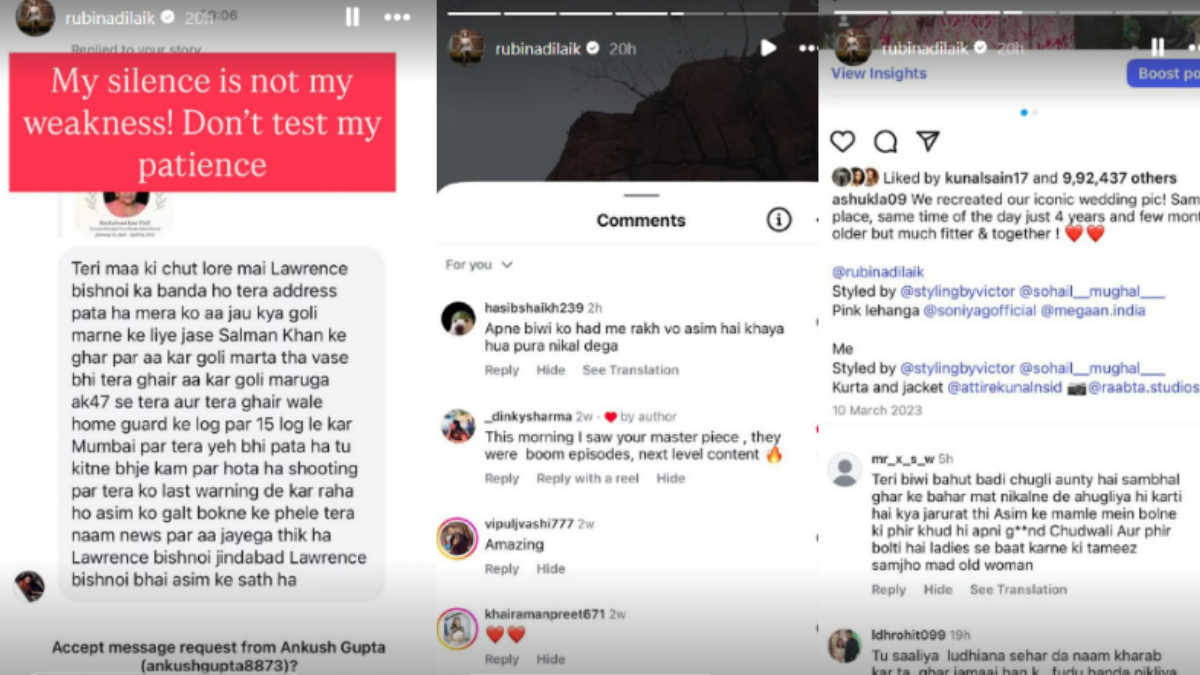Play the middle story using the play icon
Screen dimensions: 1200x675
[768, 47]
